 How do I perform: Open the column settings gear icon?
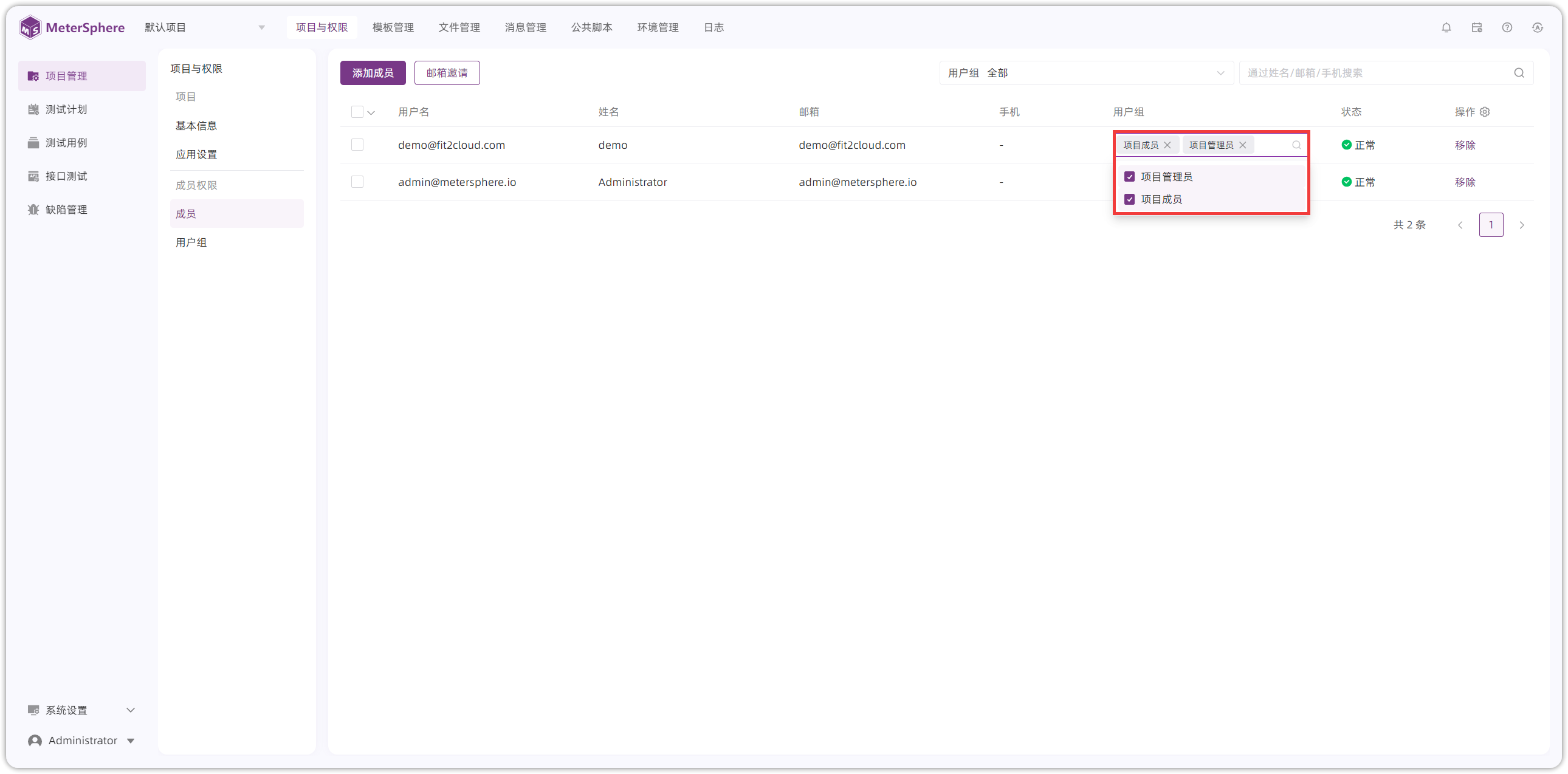(x=1485, y=112)
